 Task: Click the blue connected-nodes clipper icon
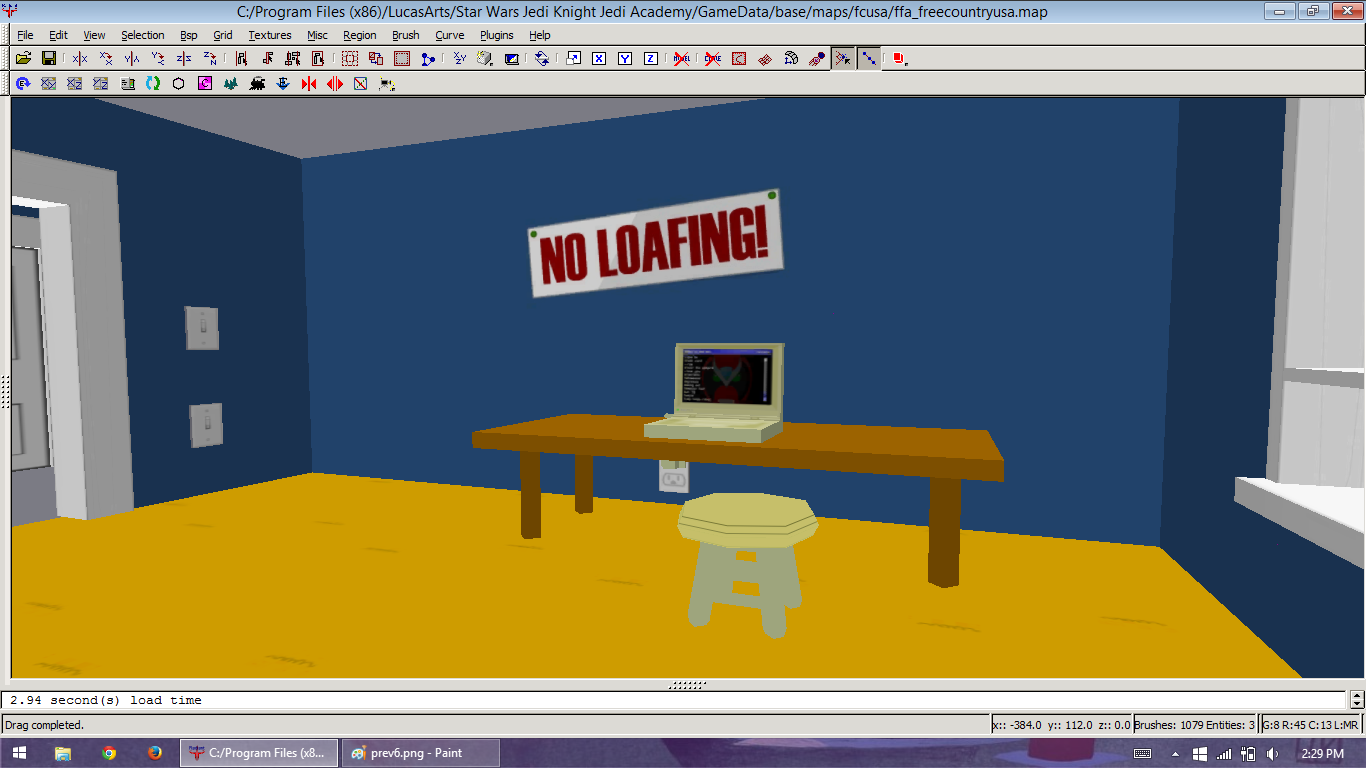[x=428, y=59]
